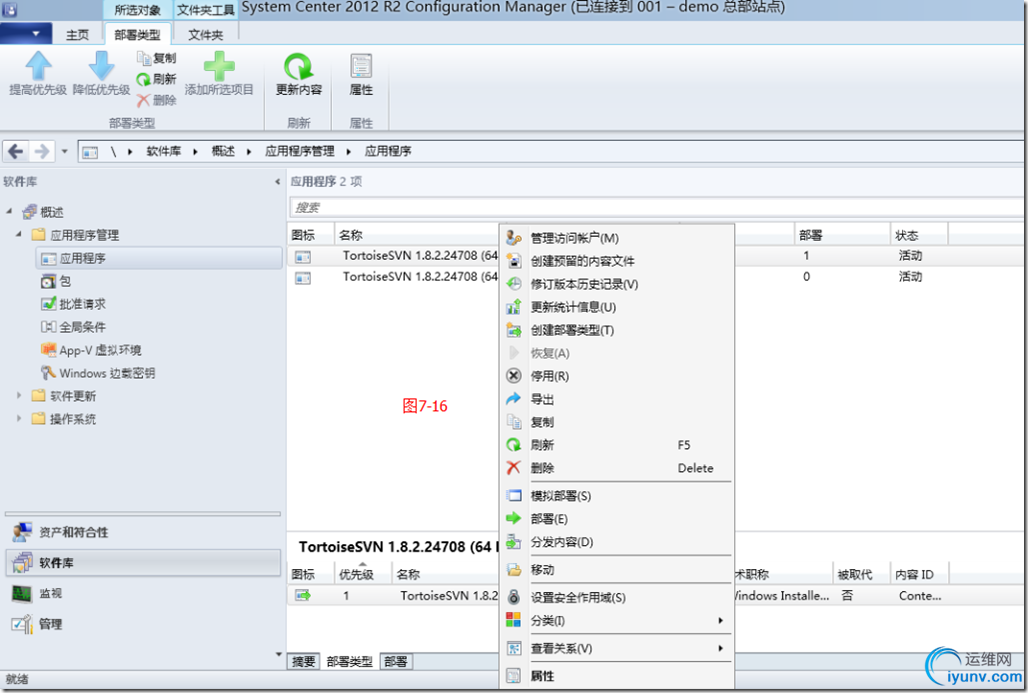Open the 监视 workspace
This screenshot has height=693, width=1028.
point(144,593)
